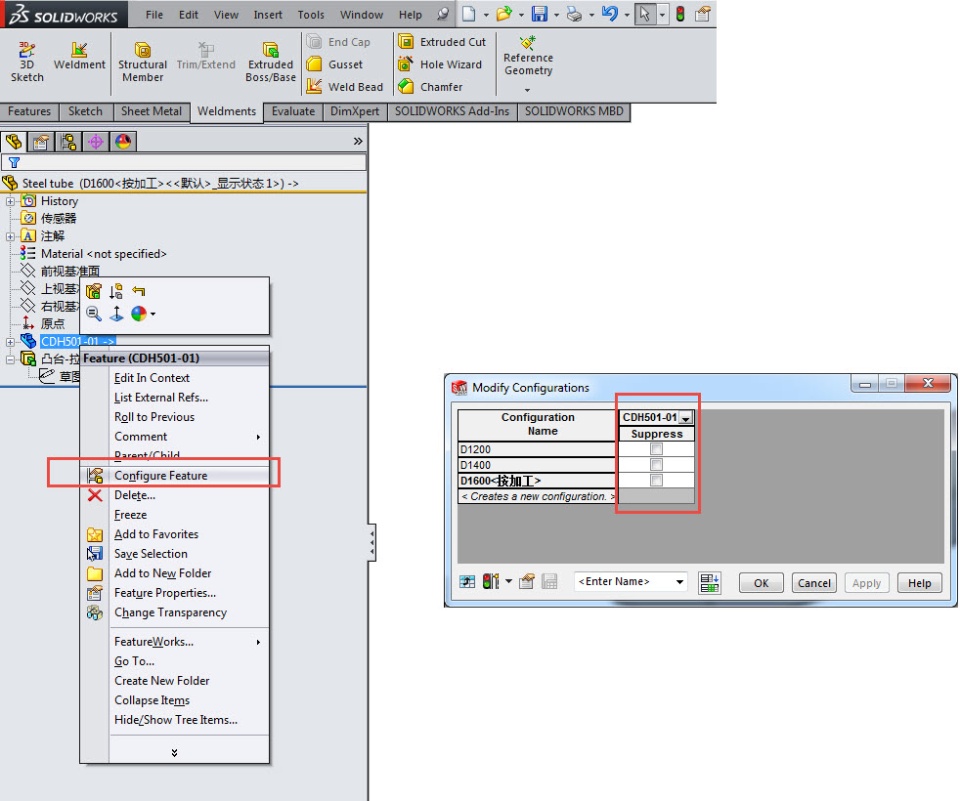Click the Appearances color ball icon

click(139, 314)
